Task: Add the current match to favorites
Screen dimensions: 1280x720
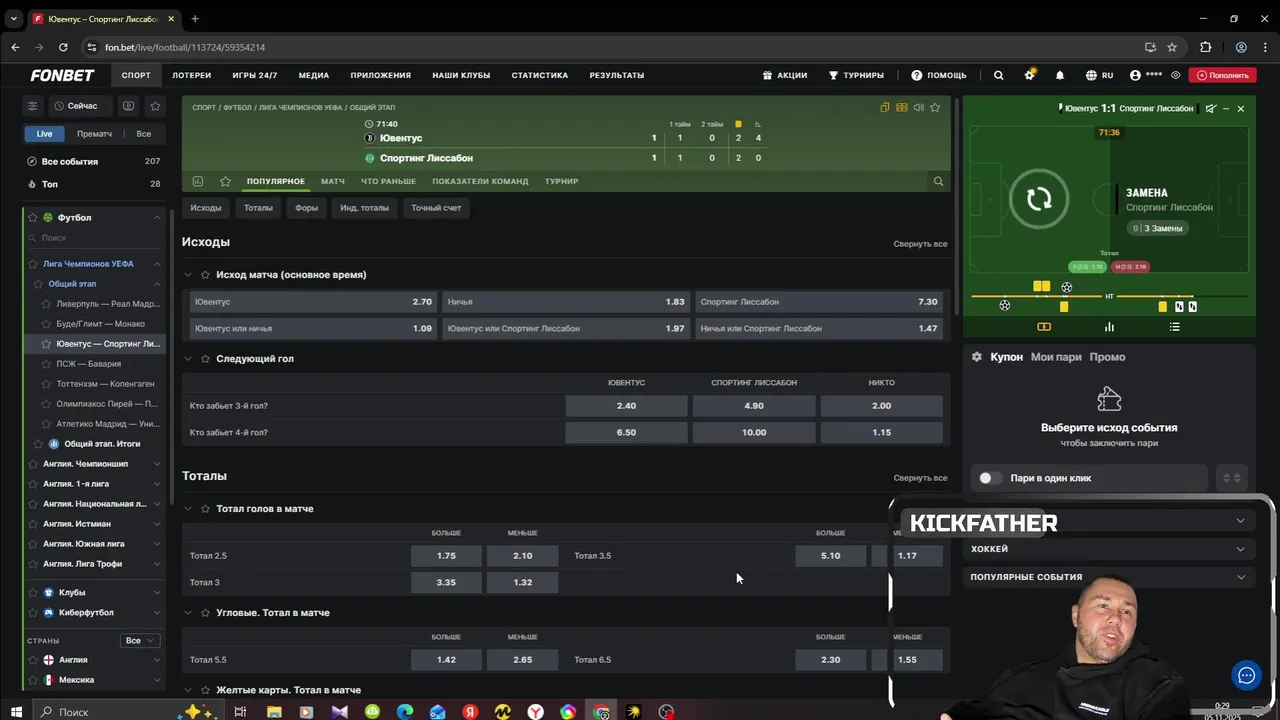Action: [x=935, y=107]
